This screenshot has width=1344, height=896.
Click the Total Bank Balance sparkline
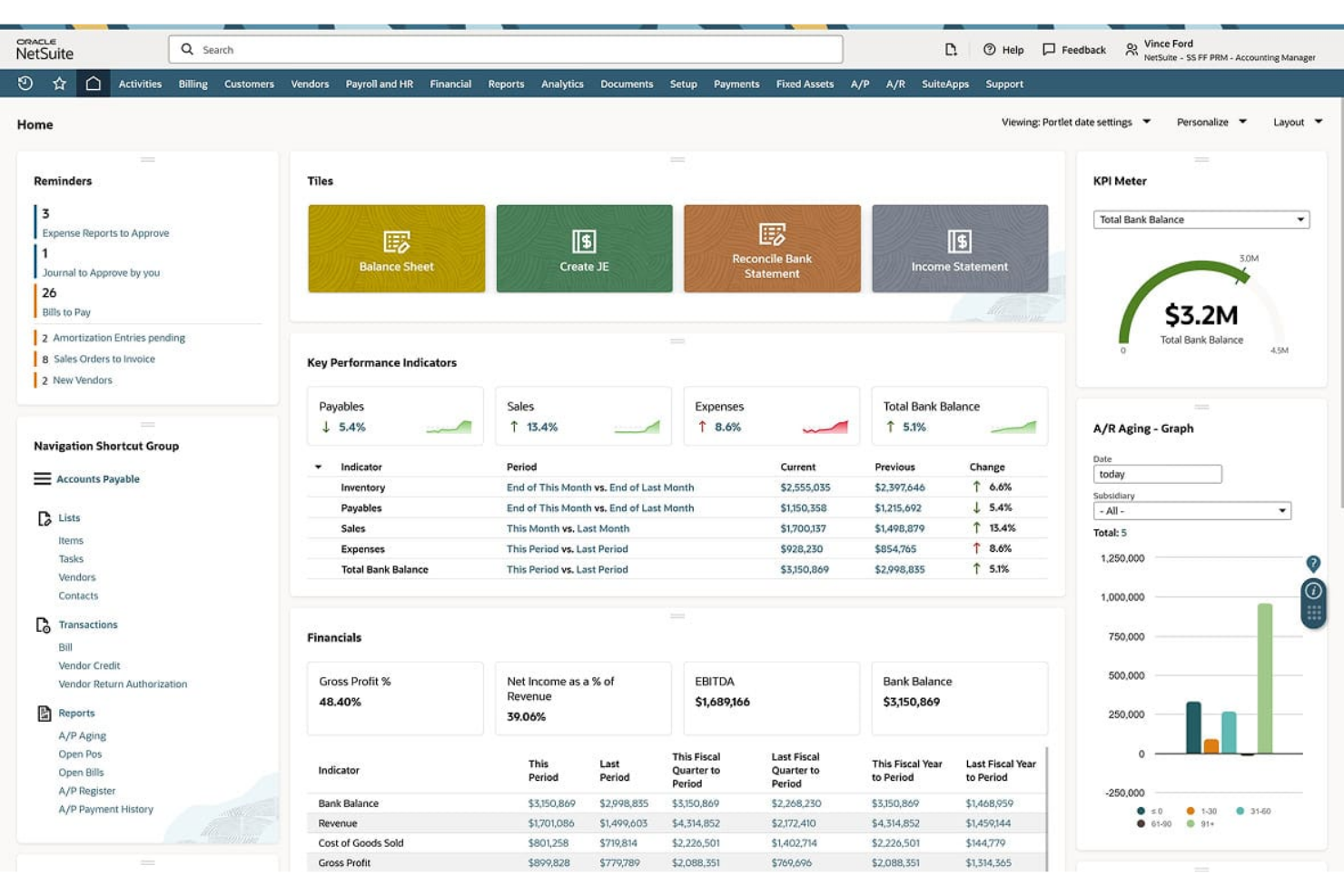1013,427
